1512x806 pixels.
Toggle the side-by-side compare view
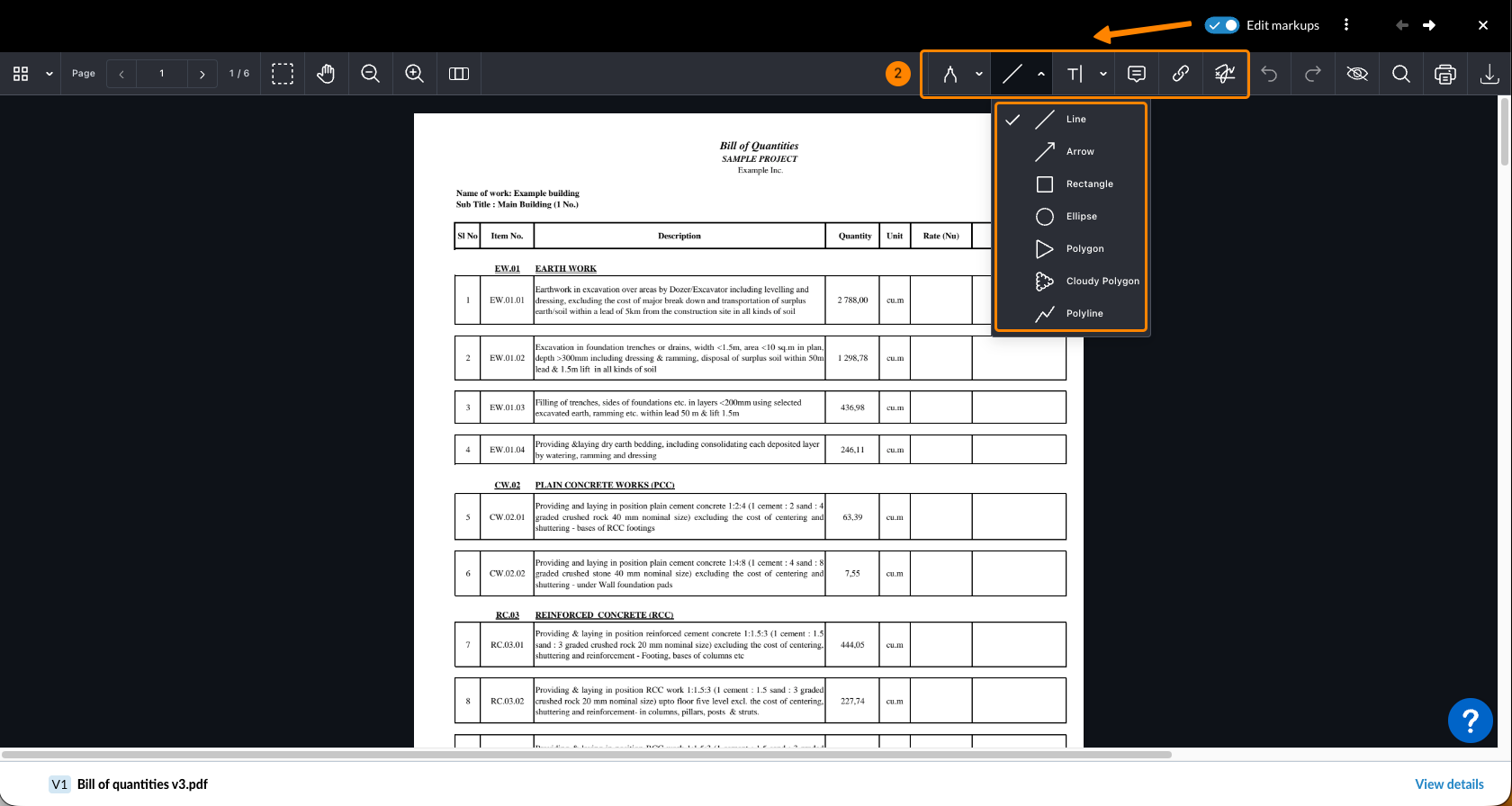tap(459, 74)
